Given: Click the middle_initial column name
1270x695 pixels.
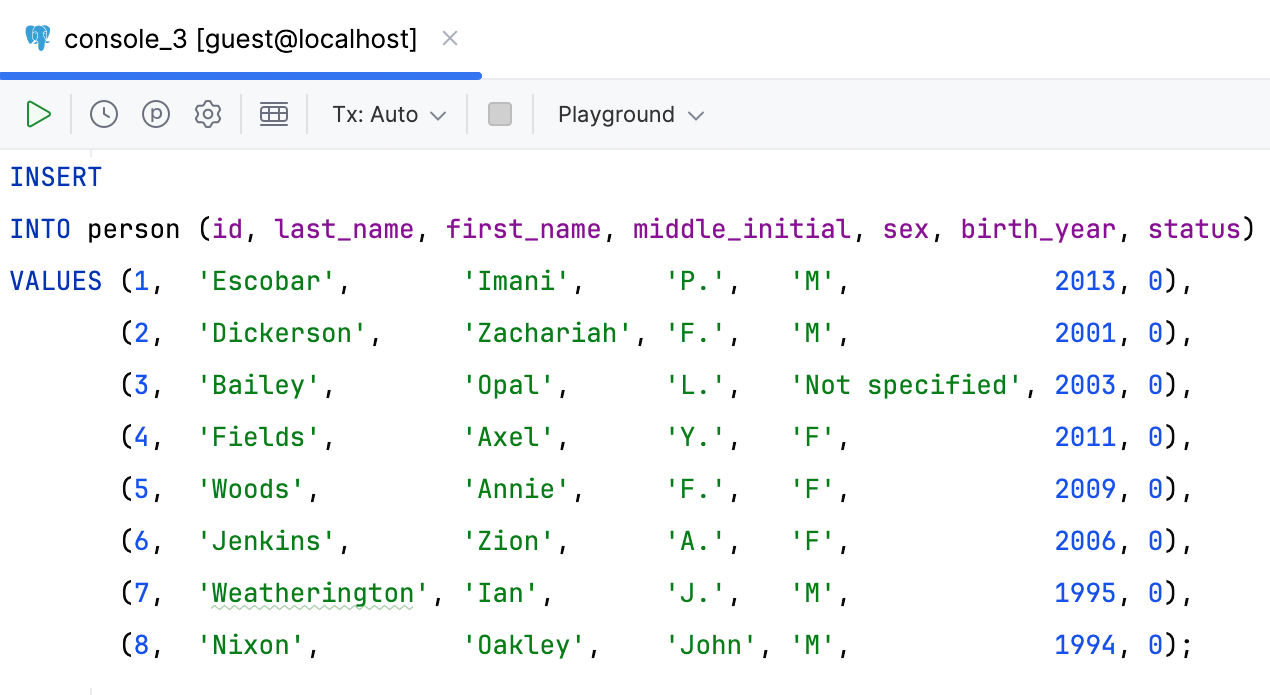Looking at the screenshot, I should 741,229.
